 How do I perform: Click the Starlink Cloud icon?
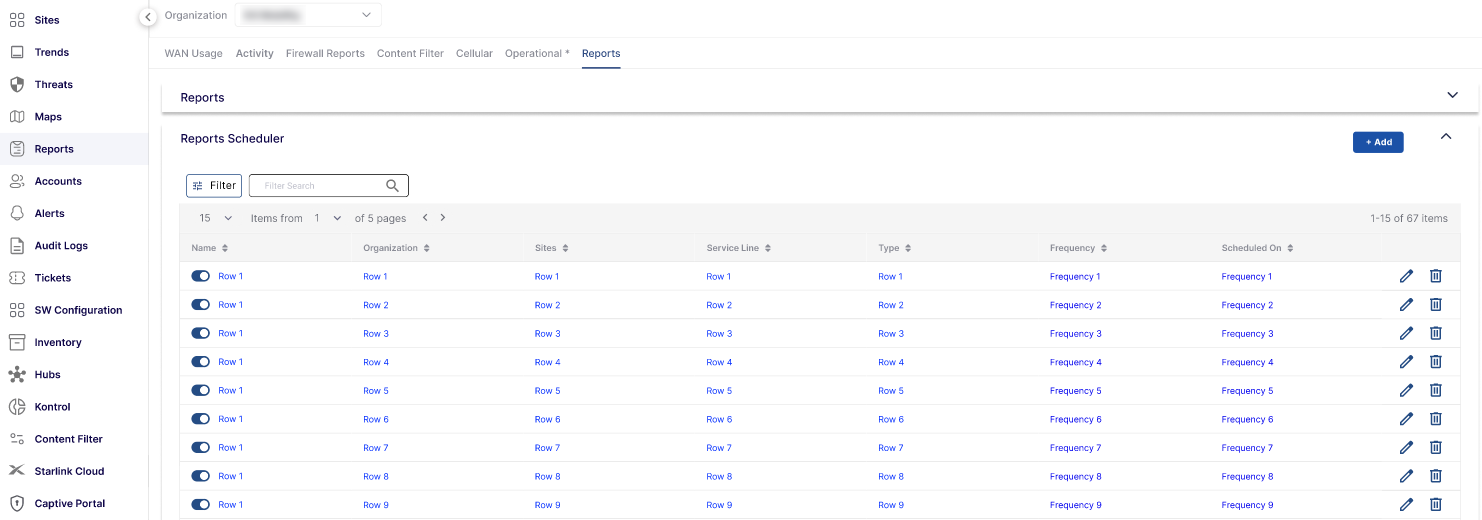click(17, 471)
